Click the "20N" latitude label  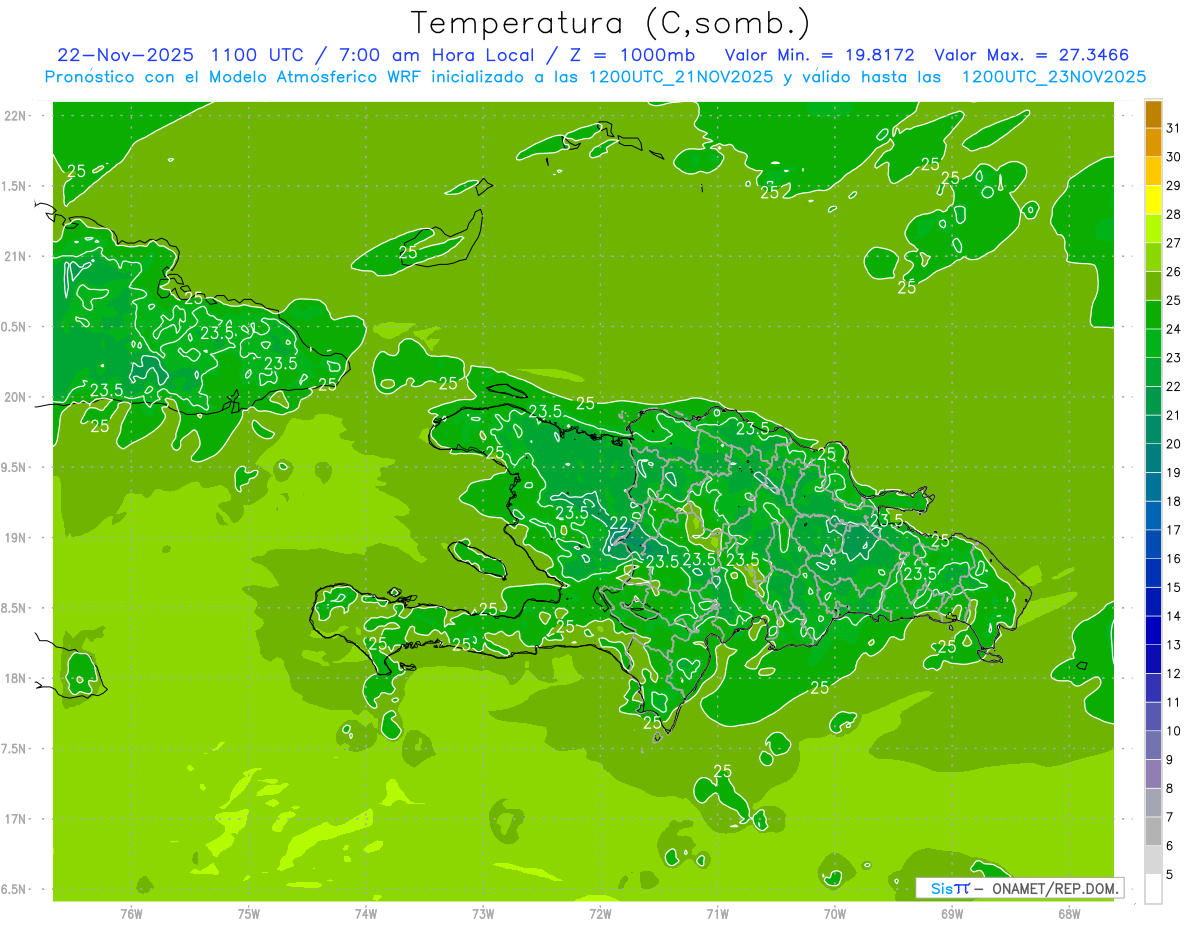15,397
